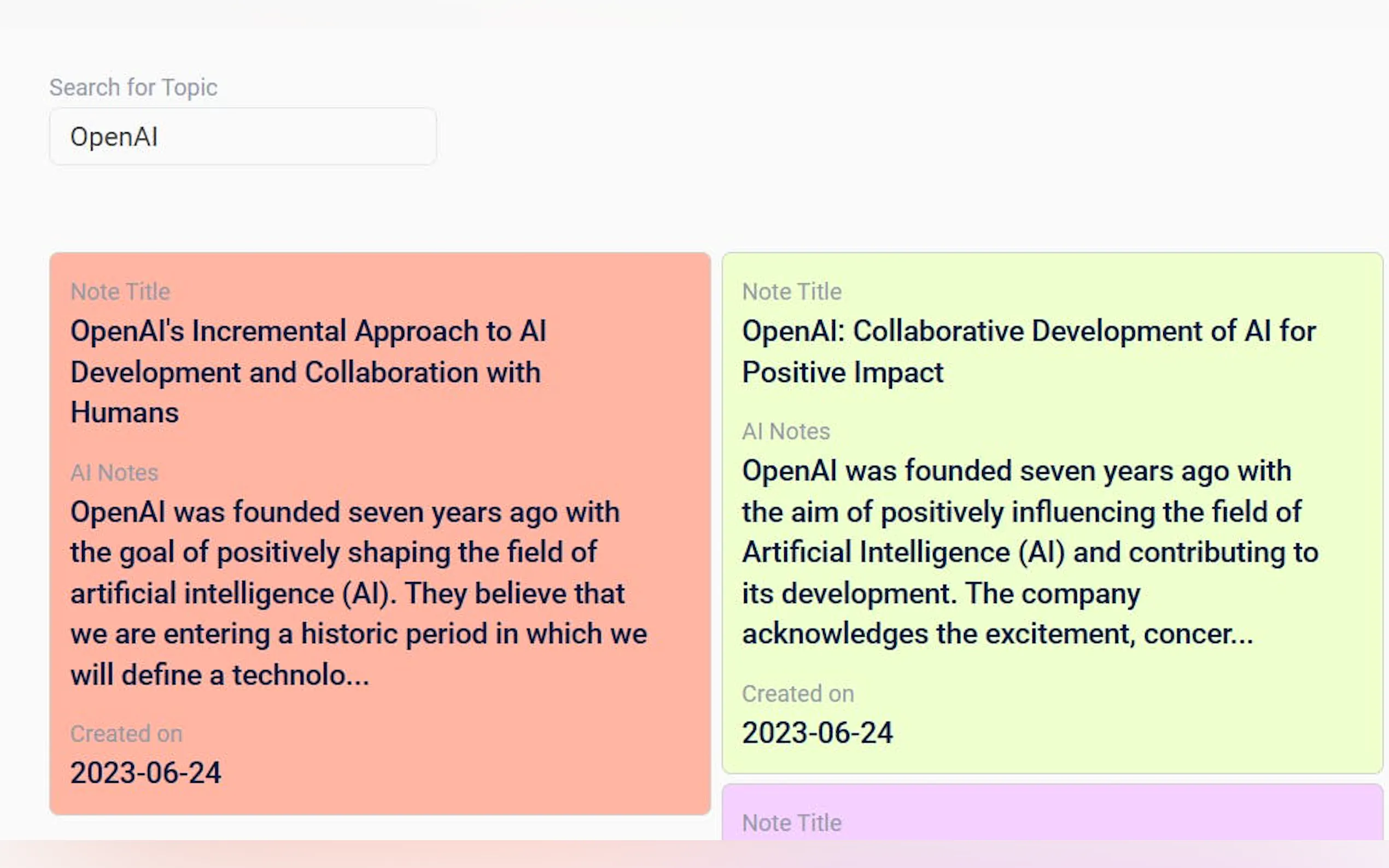1389x868 pixels.
Task: Click the Search for Topic input field
Action: pyautogui.click(x=242, y=137)
